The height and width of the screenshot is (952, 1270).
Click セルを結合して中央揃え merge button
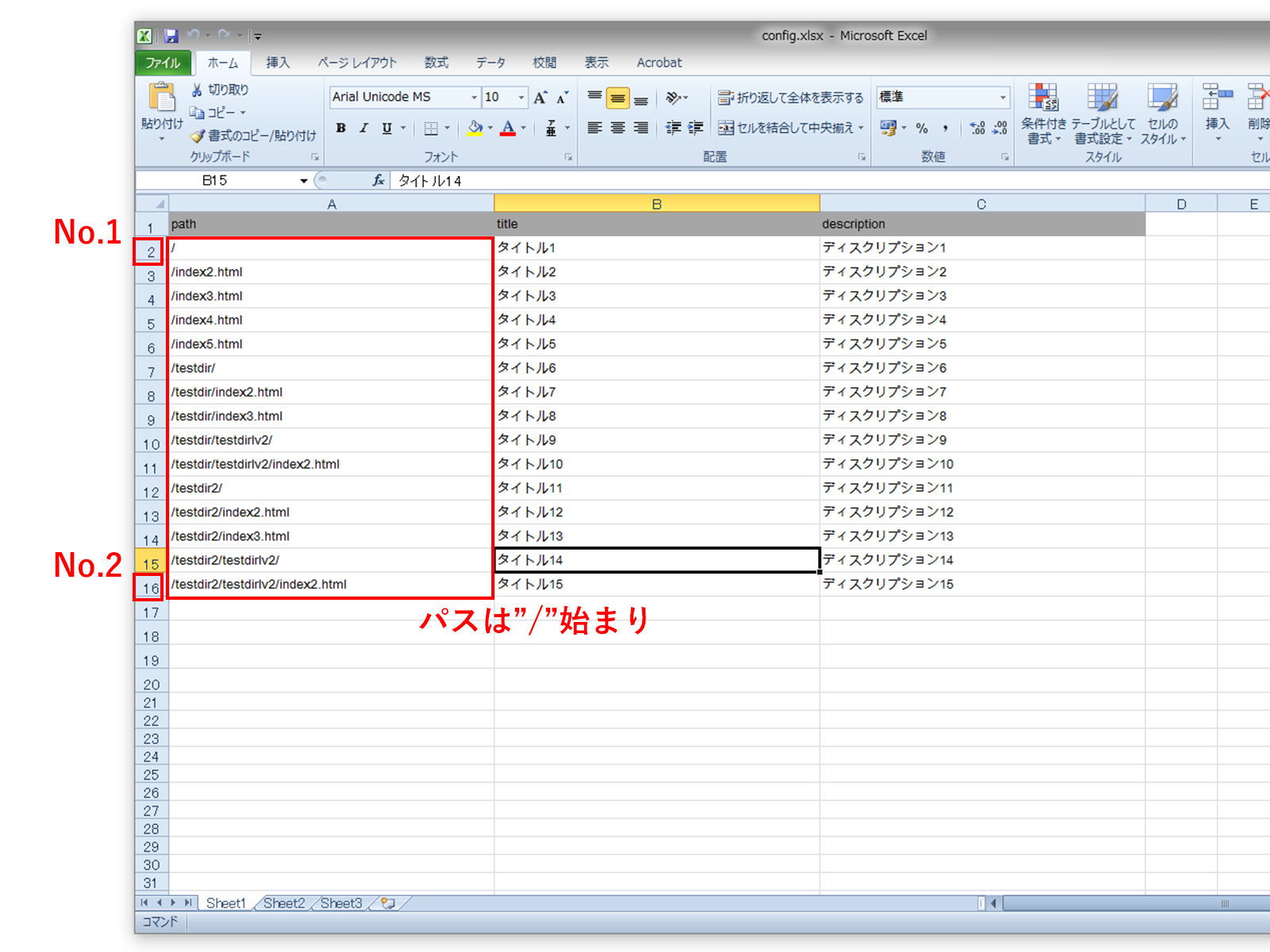click(791, 128)
